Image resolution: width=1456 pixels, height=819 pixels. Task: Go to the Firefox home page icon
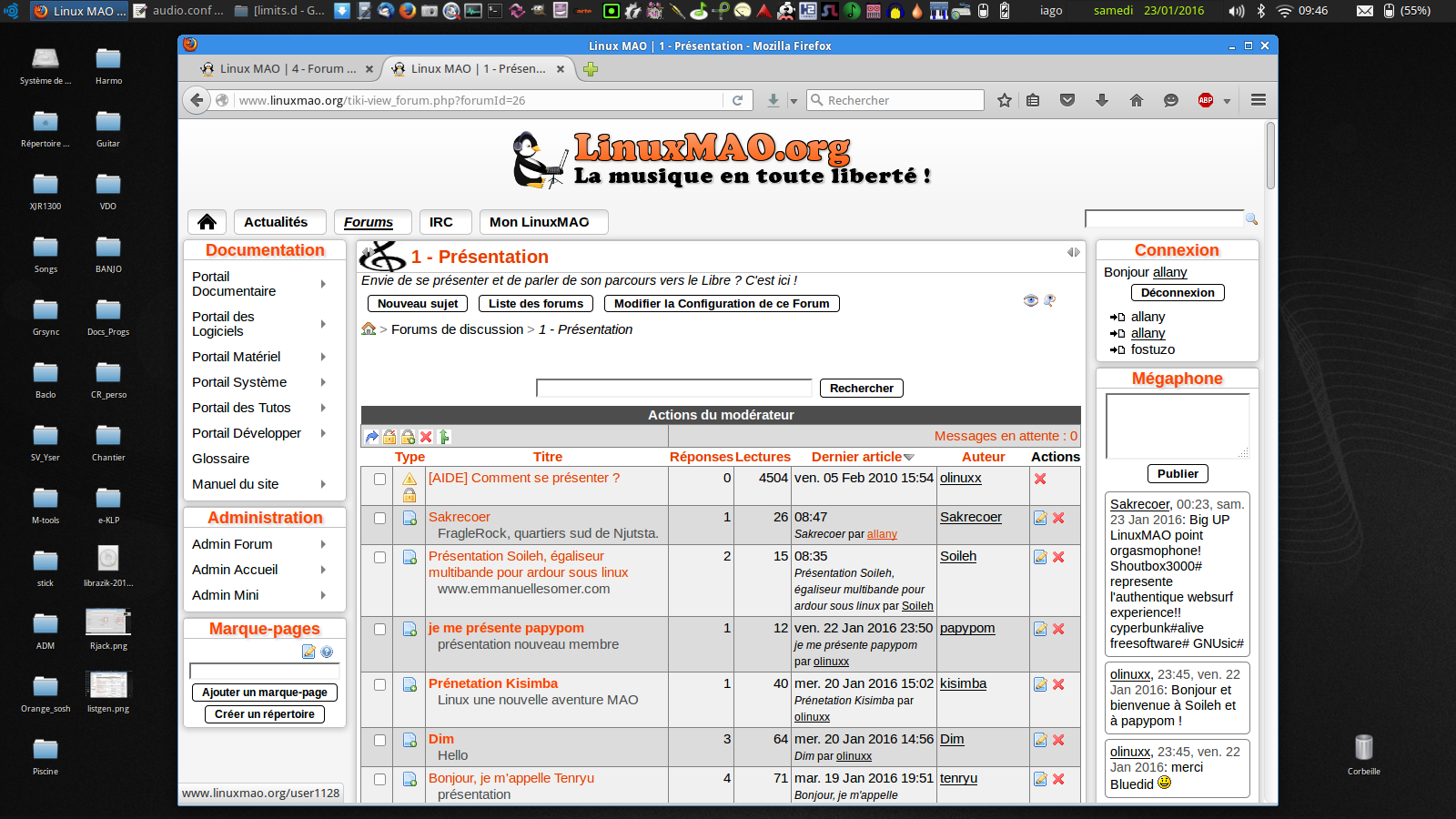[1137, 100]
